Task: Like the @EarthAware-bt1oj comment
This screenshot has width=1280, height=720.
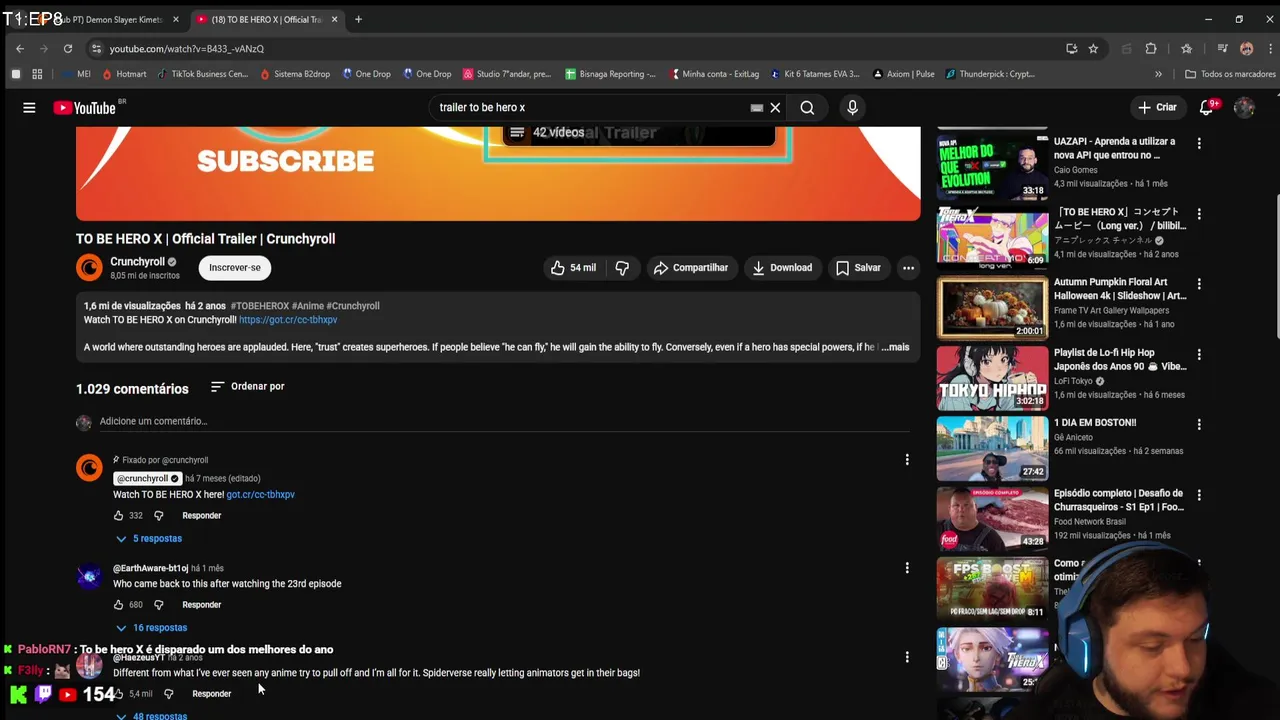Action: [118, 604]
